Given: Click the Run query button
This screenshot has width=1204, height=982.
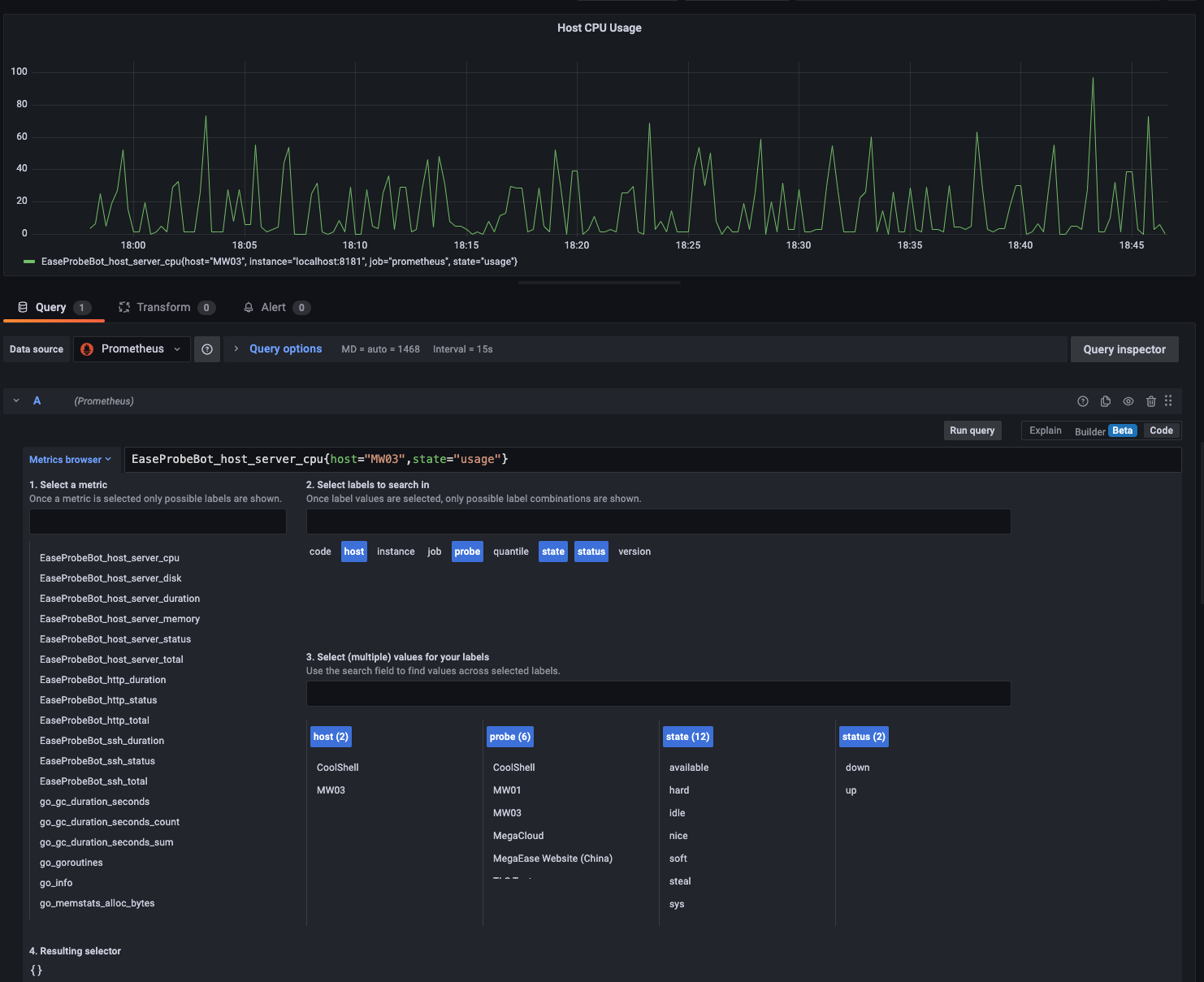Looking at the screenshot, I should (972, 430).
